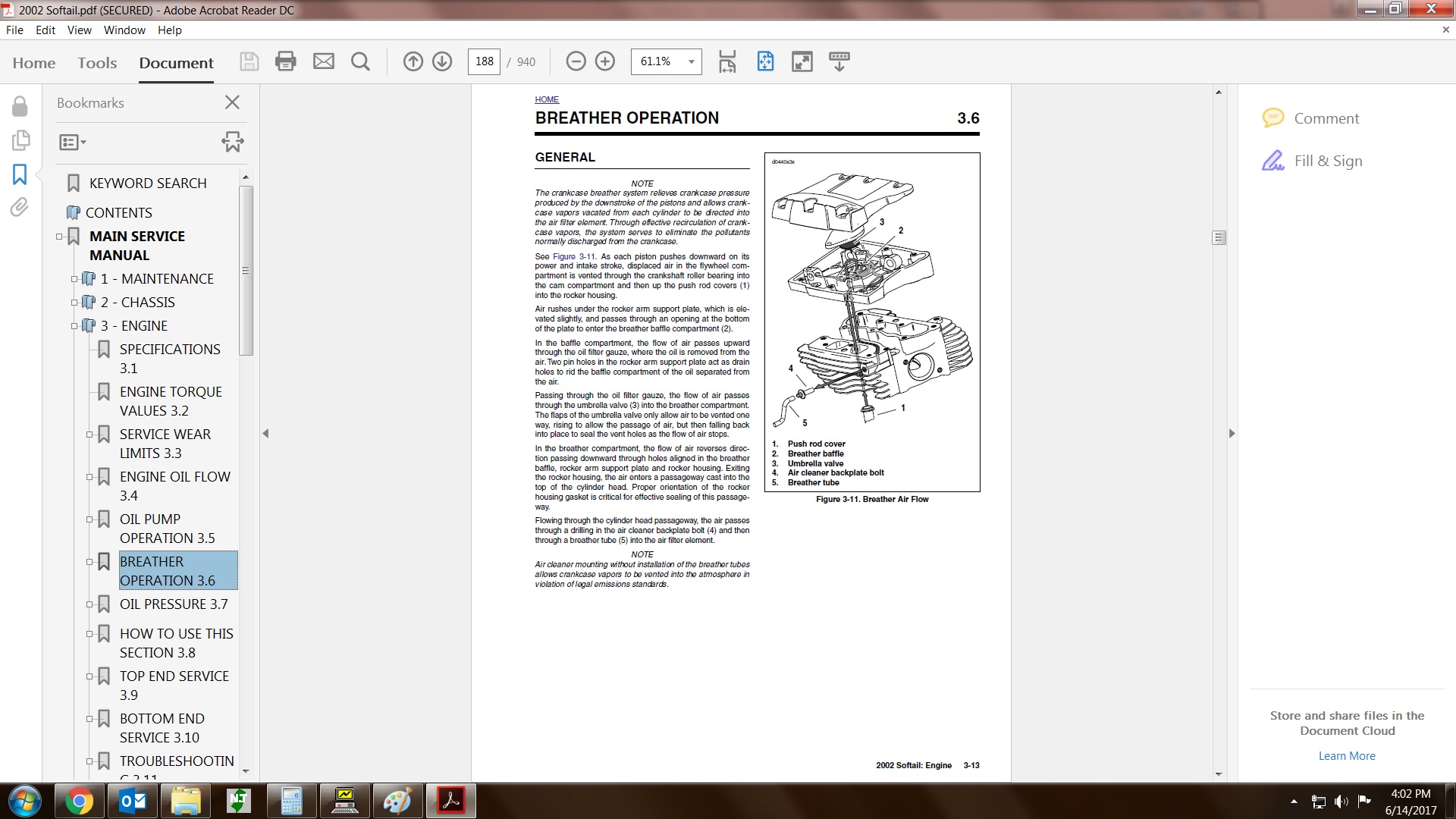Open the zoom percentage dropdown
This screenshot has width=1456, height=819.
click(x=691, y=61)
